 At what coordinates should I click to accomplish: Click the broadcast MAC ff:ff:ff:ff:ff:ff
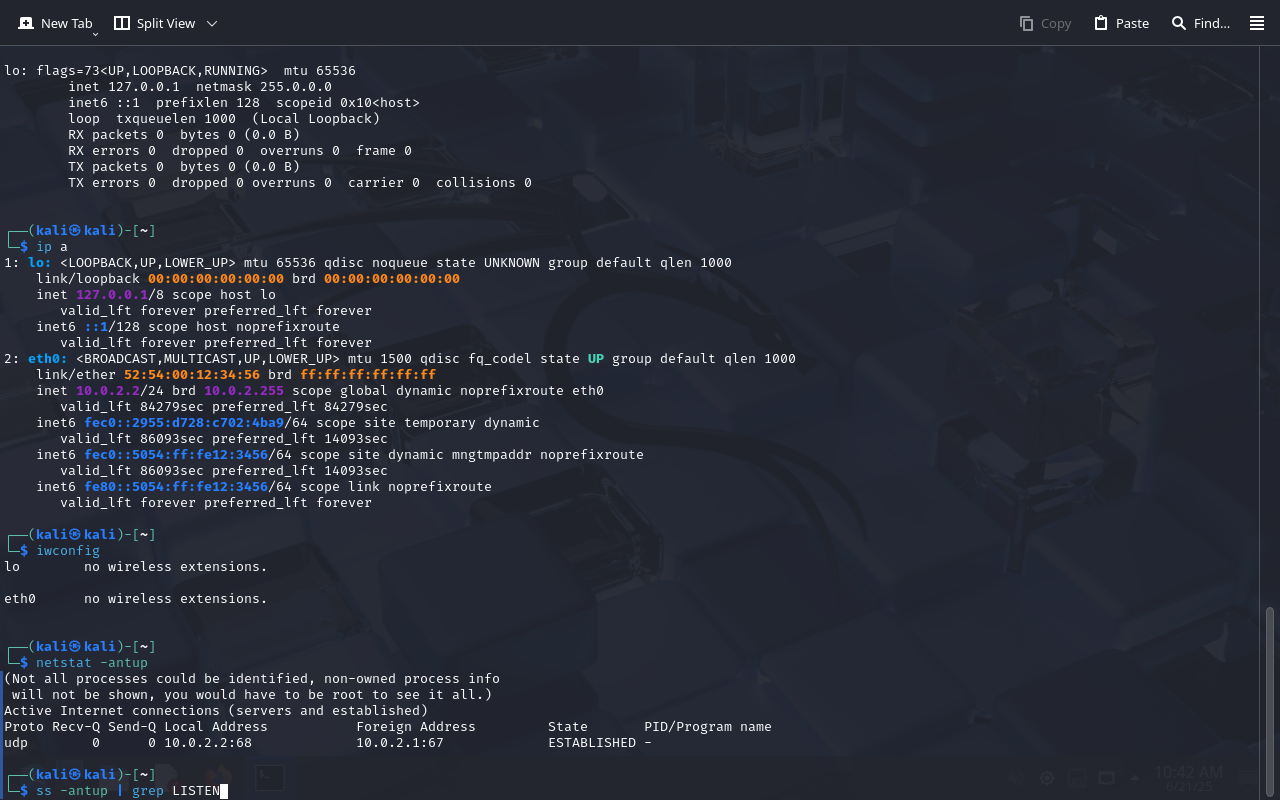[368, 375]
